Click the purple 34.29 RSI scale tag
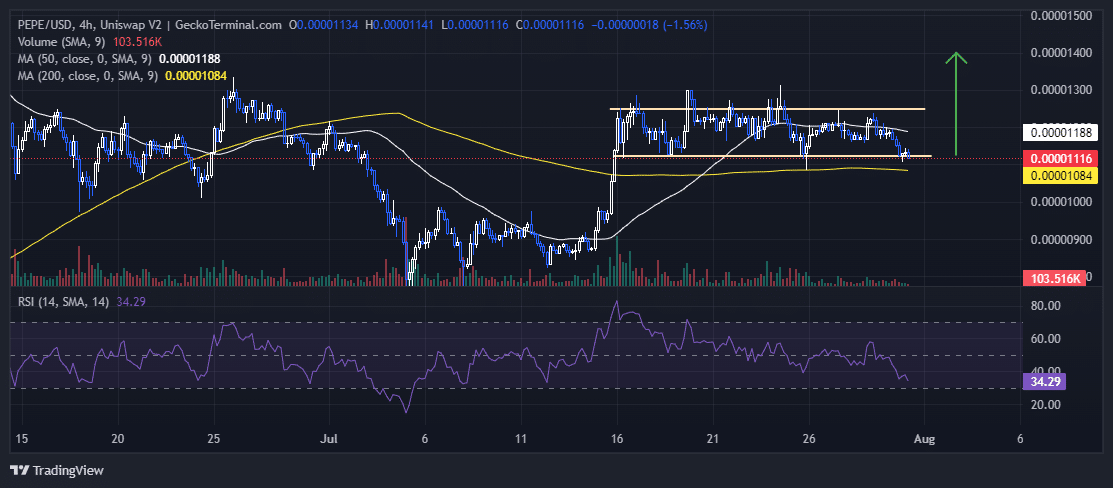 (x=1043, y=381)
